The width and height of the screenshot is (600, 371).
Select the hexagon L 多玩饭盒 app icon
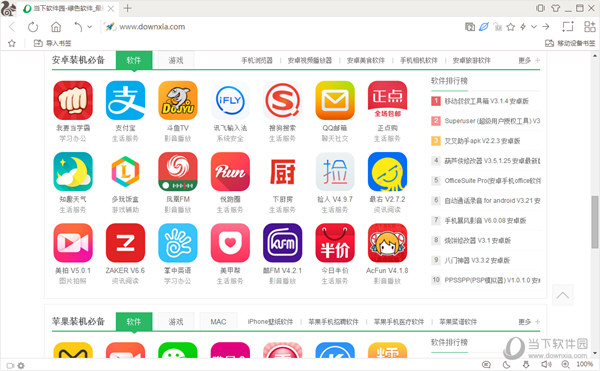point(126,171)
